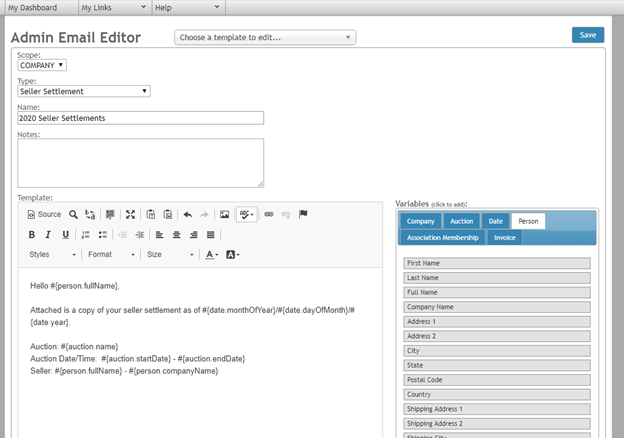This screenshot has height=438, width=624.
Task: Open the Scope dropdown set to COMPANY
Action: (42, 65)
